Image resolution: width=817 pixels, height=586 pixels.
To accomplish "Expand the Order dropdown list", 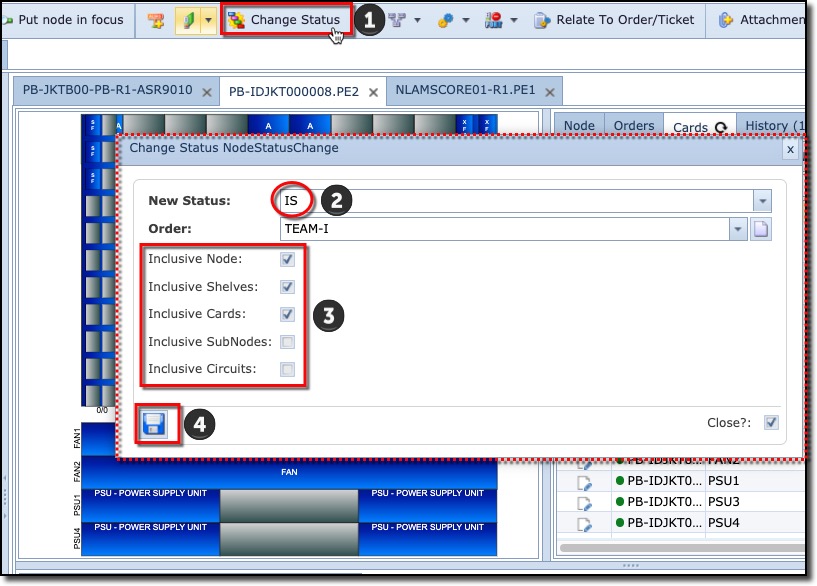I will pyautogui.click(x=739, y=229).
